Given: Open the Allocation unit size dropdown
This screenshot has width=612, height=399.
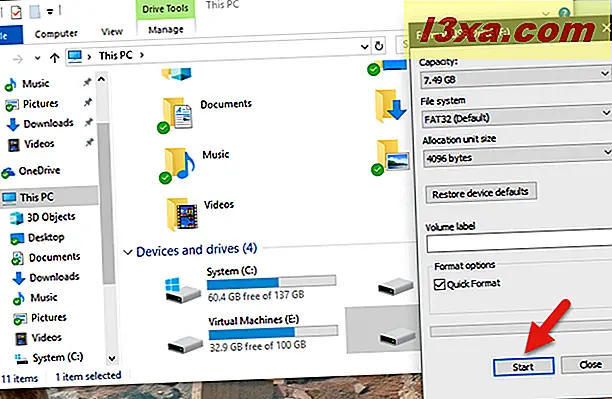Looking at the screenshot, I should click(518, 156).
